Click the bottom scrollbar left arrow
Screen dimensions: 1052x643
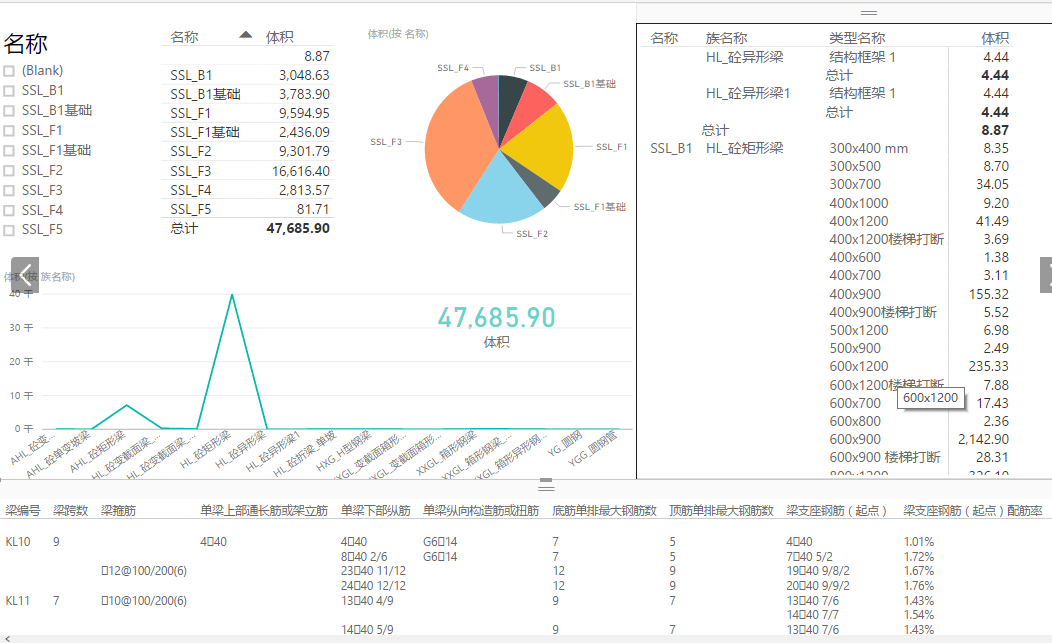(x=7, y=638)
